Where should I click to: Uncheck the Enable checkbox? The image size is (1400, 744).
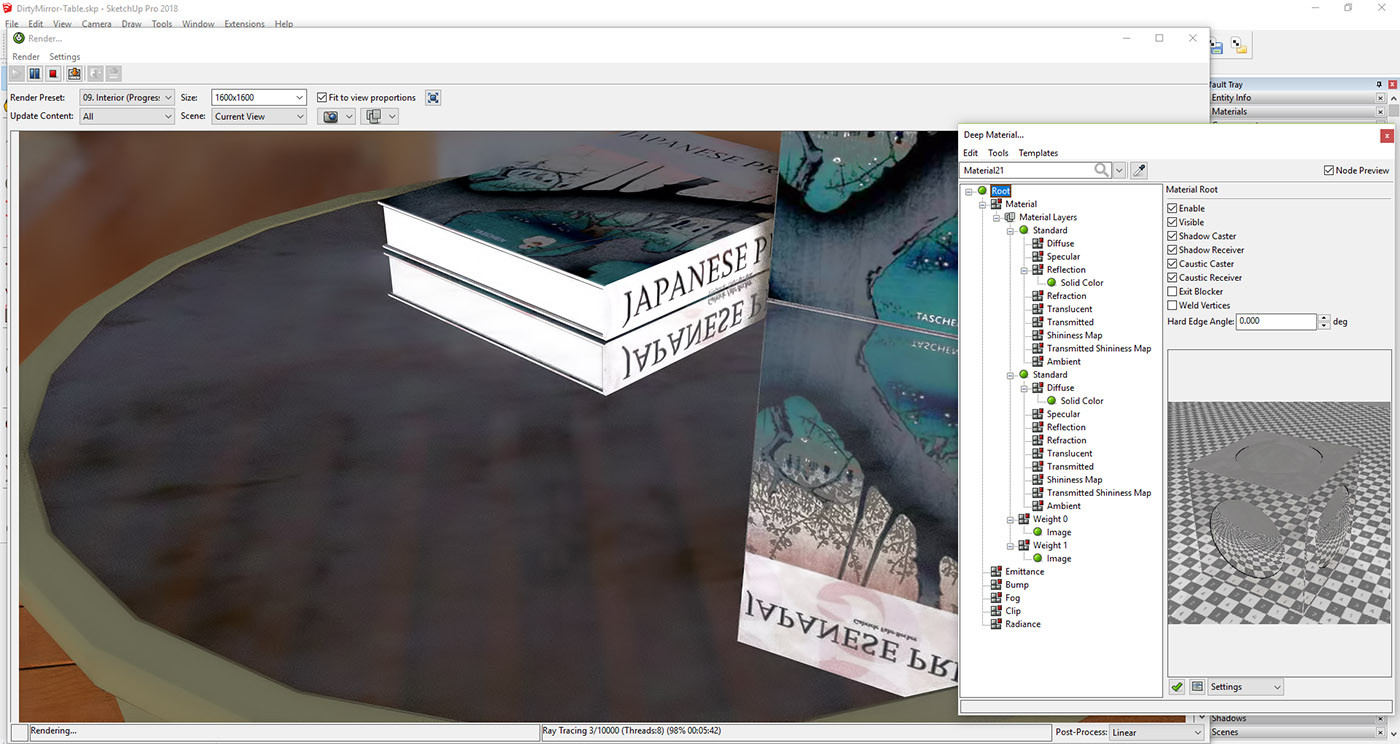coord(1173,208)
